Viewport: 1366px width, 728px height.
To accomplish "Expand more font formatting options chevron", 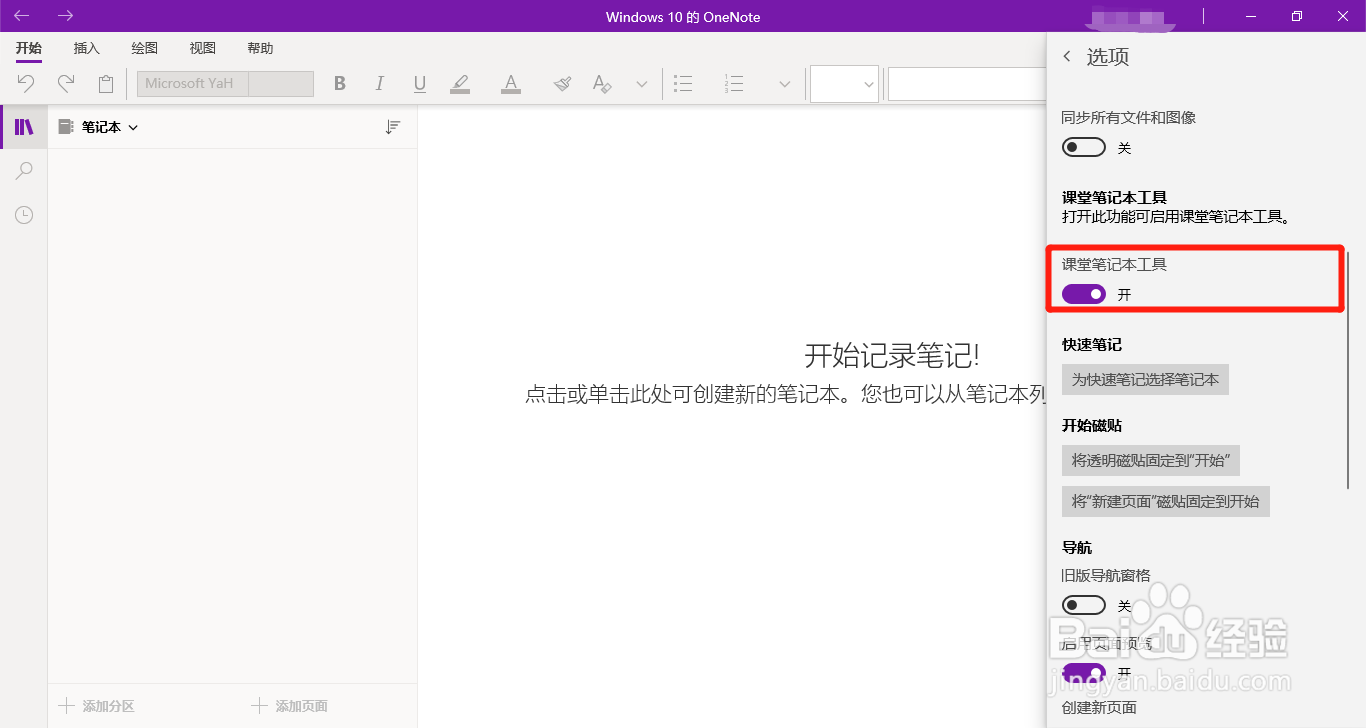I will point(642,84).
